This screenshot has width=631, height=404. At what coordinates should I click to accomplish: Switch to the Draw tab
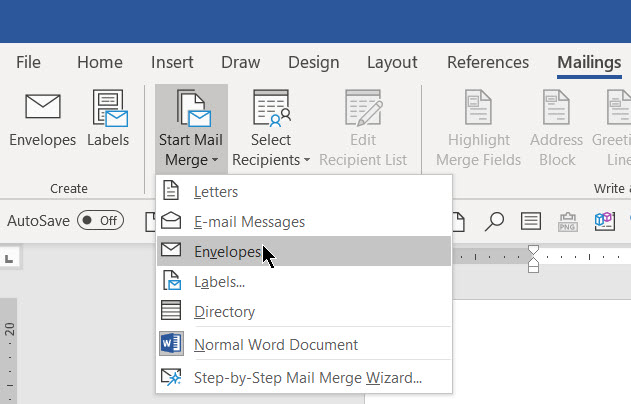coord(241,62)
